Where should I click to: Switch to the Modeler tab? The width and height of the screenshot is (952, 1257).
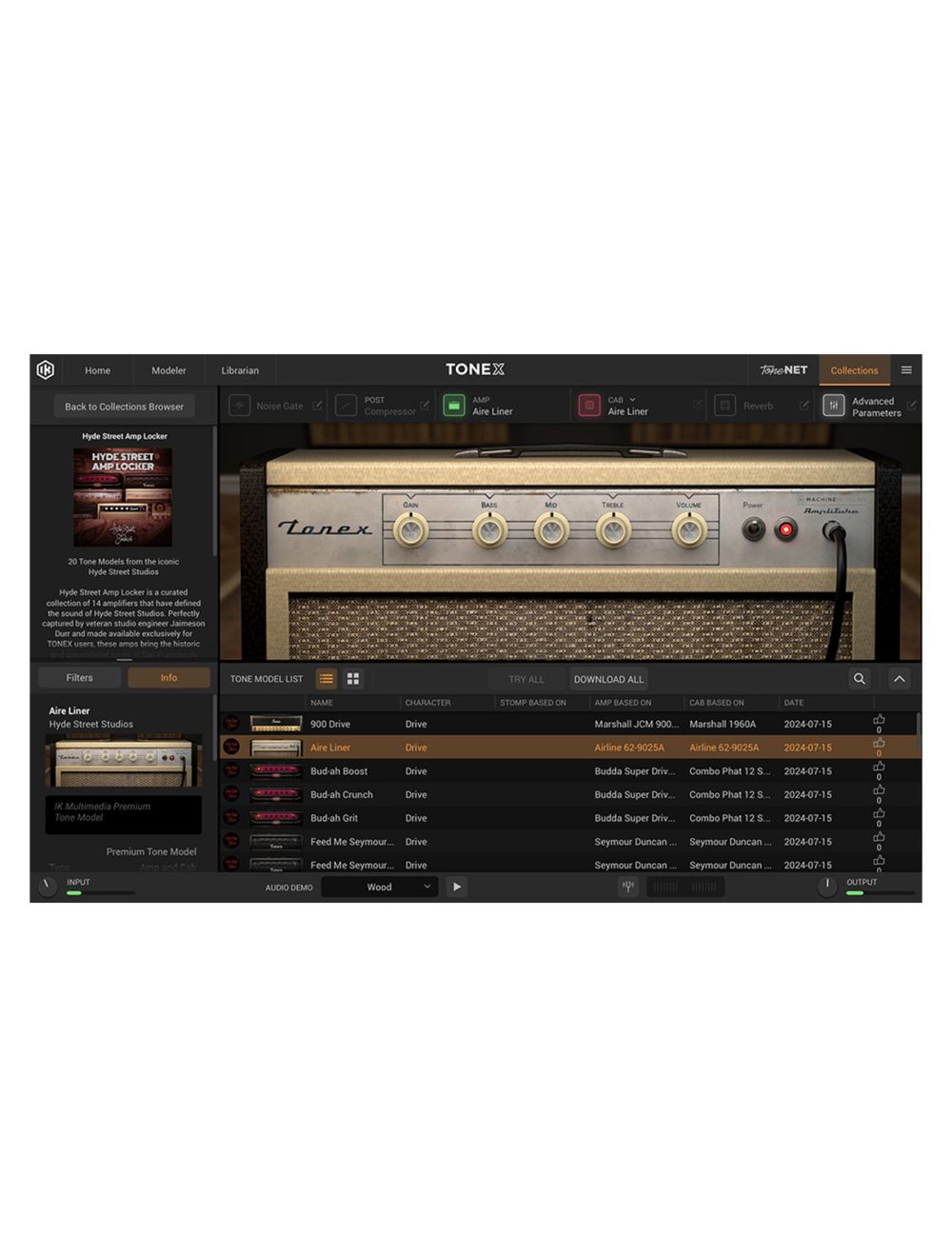click(x=169, y=370)
